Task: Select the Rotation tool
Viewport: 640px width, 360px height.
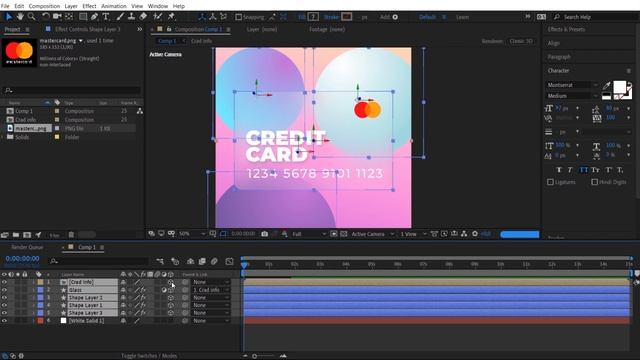Action: (45, 17)
